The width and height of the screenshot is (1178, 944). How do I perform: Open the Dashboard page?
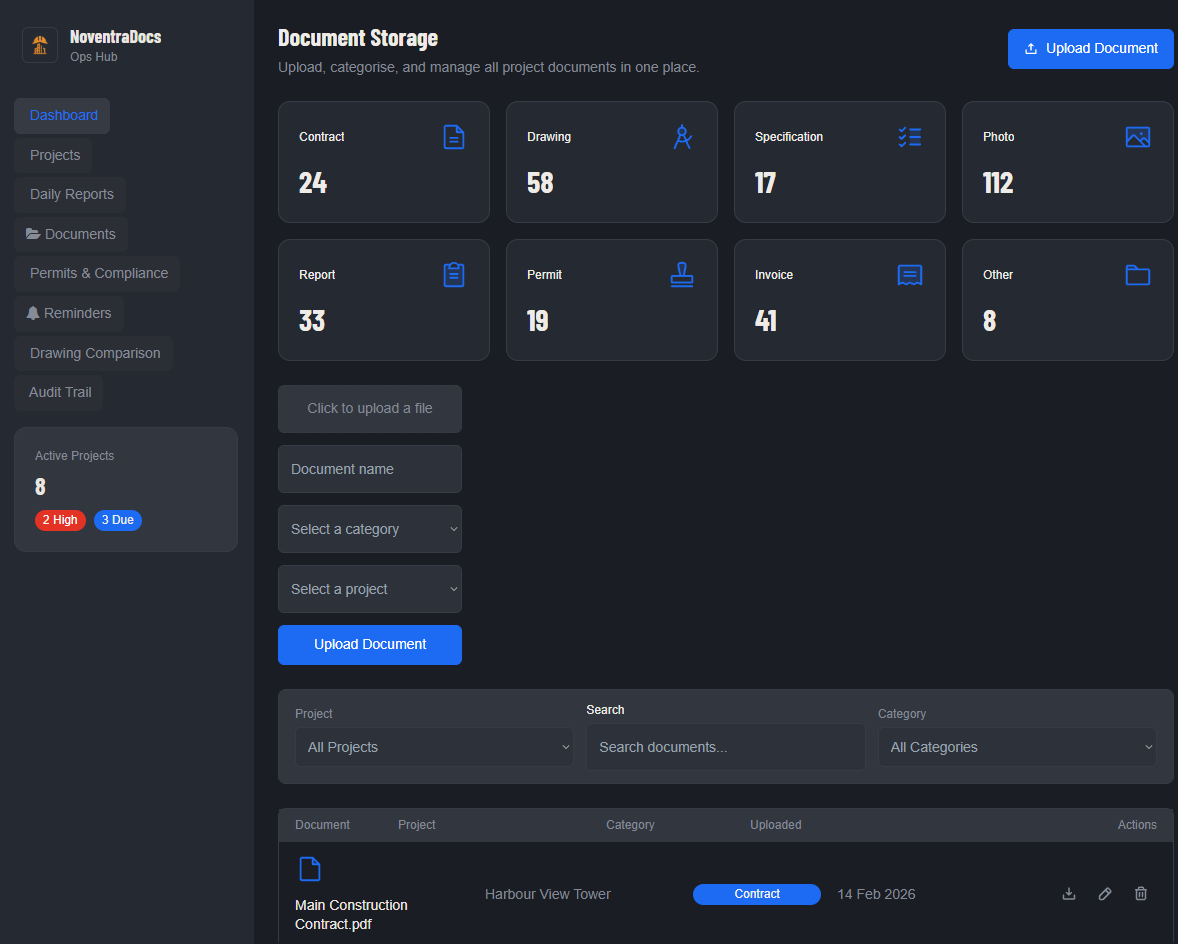pos(62,116)
